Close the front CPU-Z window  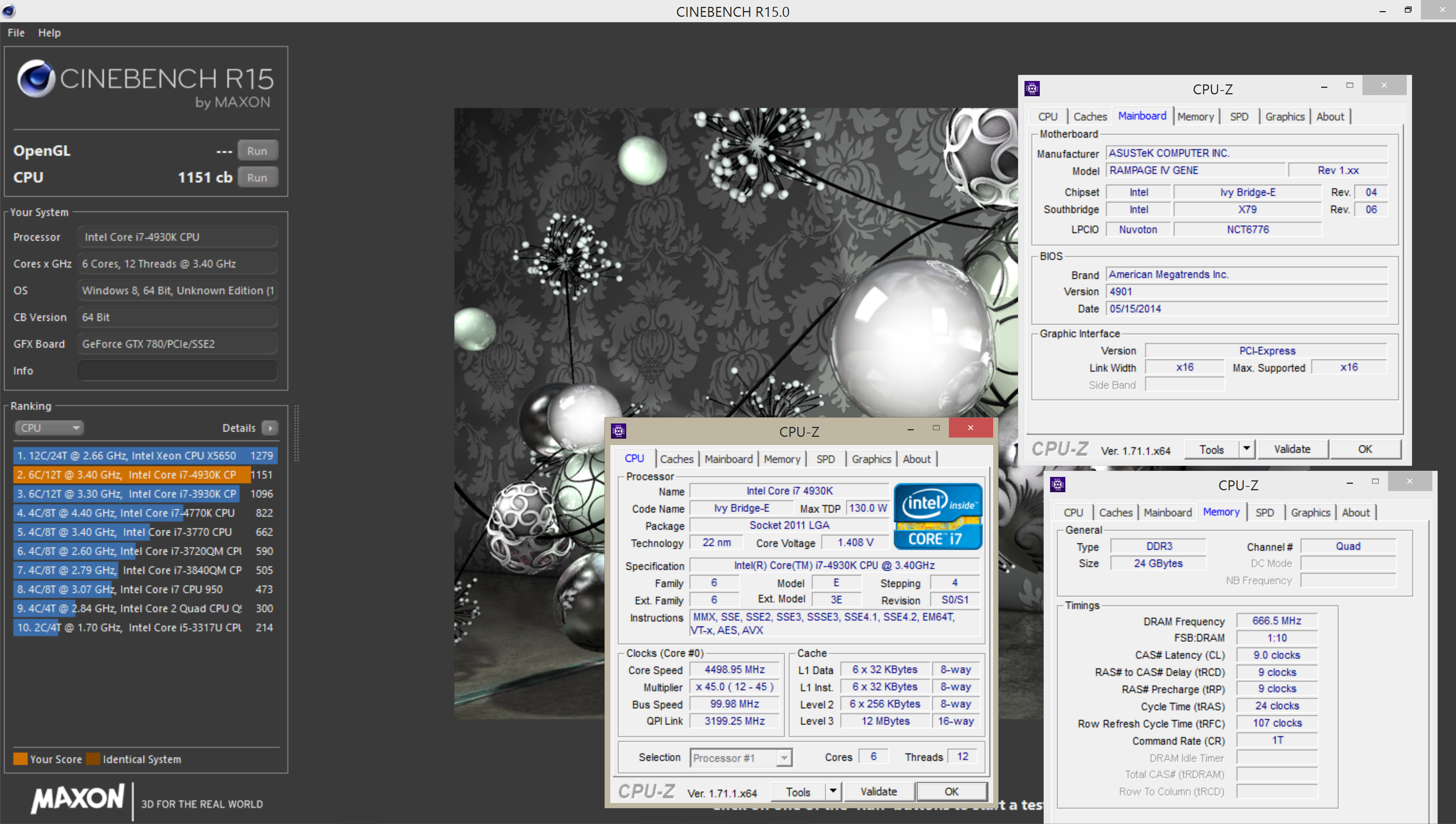tap(971, 428)
